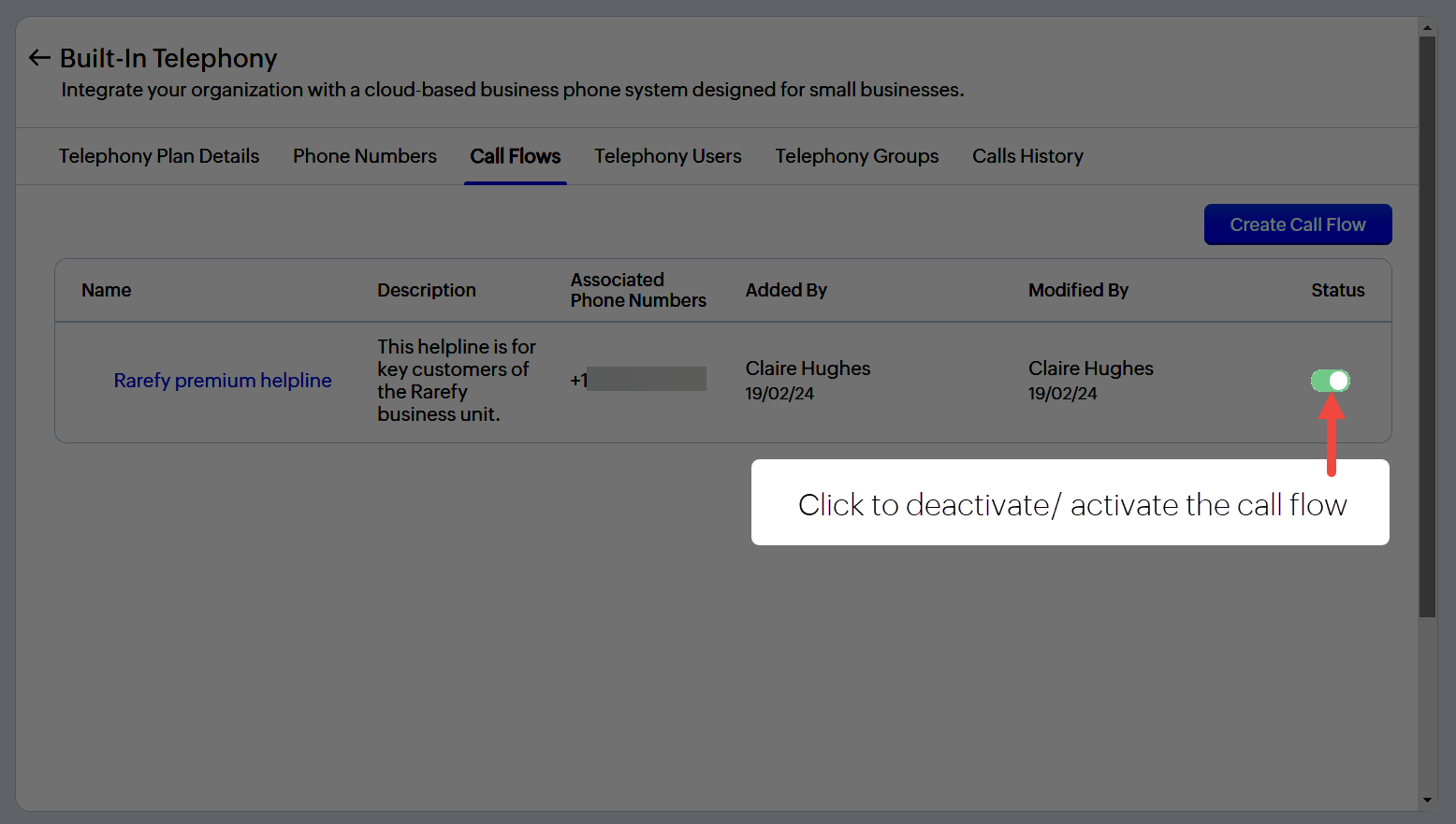
Task: Click the Added By column header
Action: tap(786, 291)
